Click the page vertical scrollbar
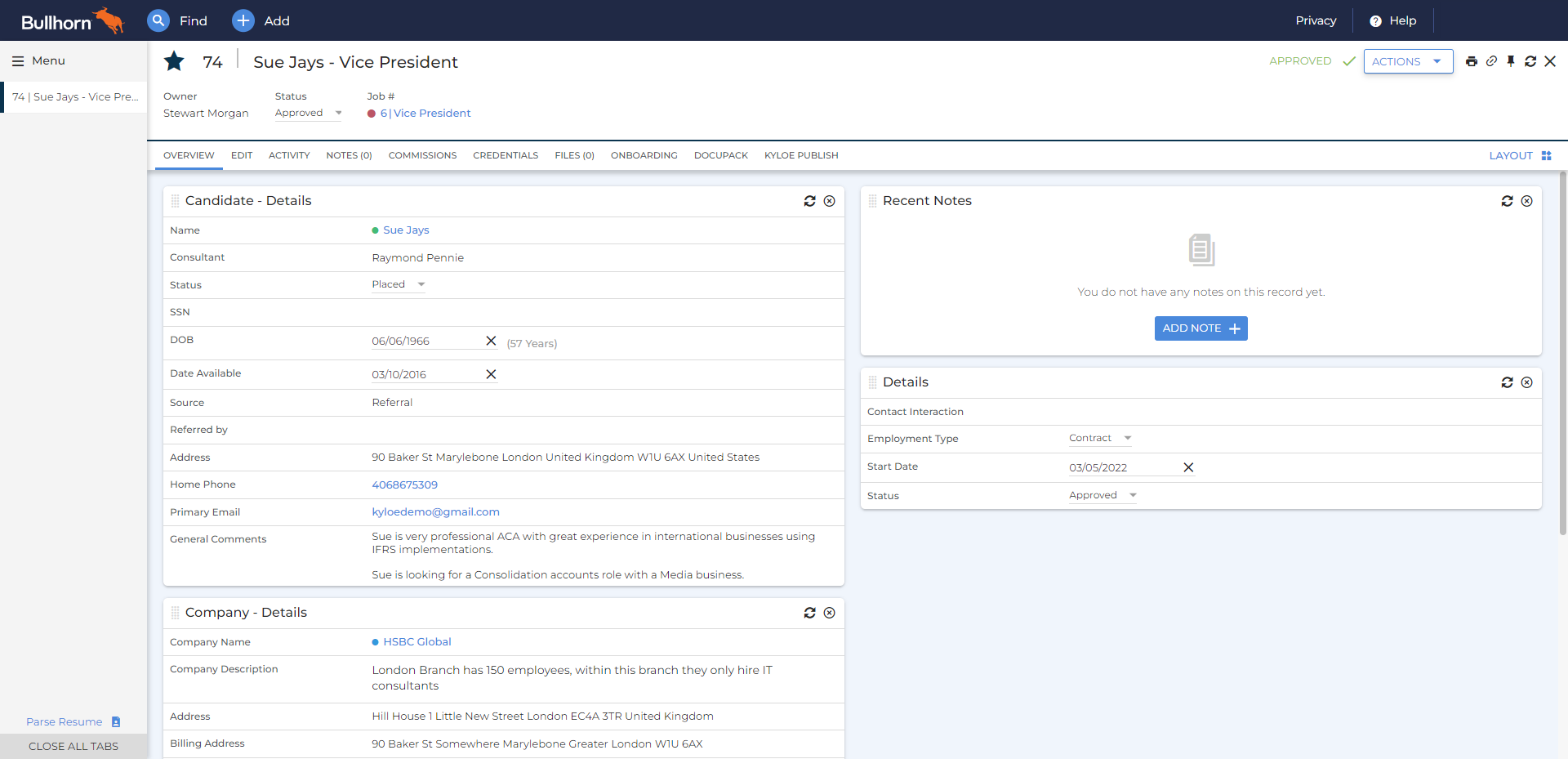 [x=1563, y=353]
